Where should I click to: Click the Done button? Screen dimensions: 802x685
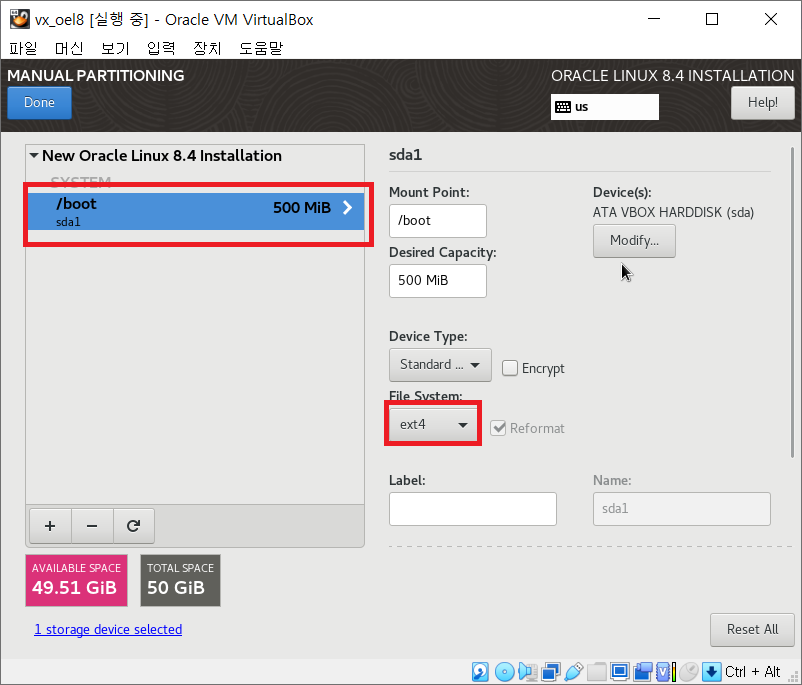pos(39,102)
